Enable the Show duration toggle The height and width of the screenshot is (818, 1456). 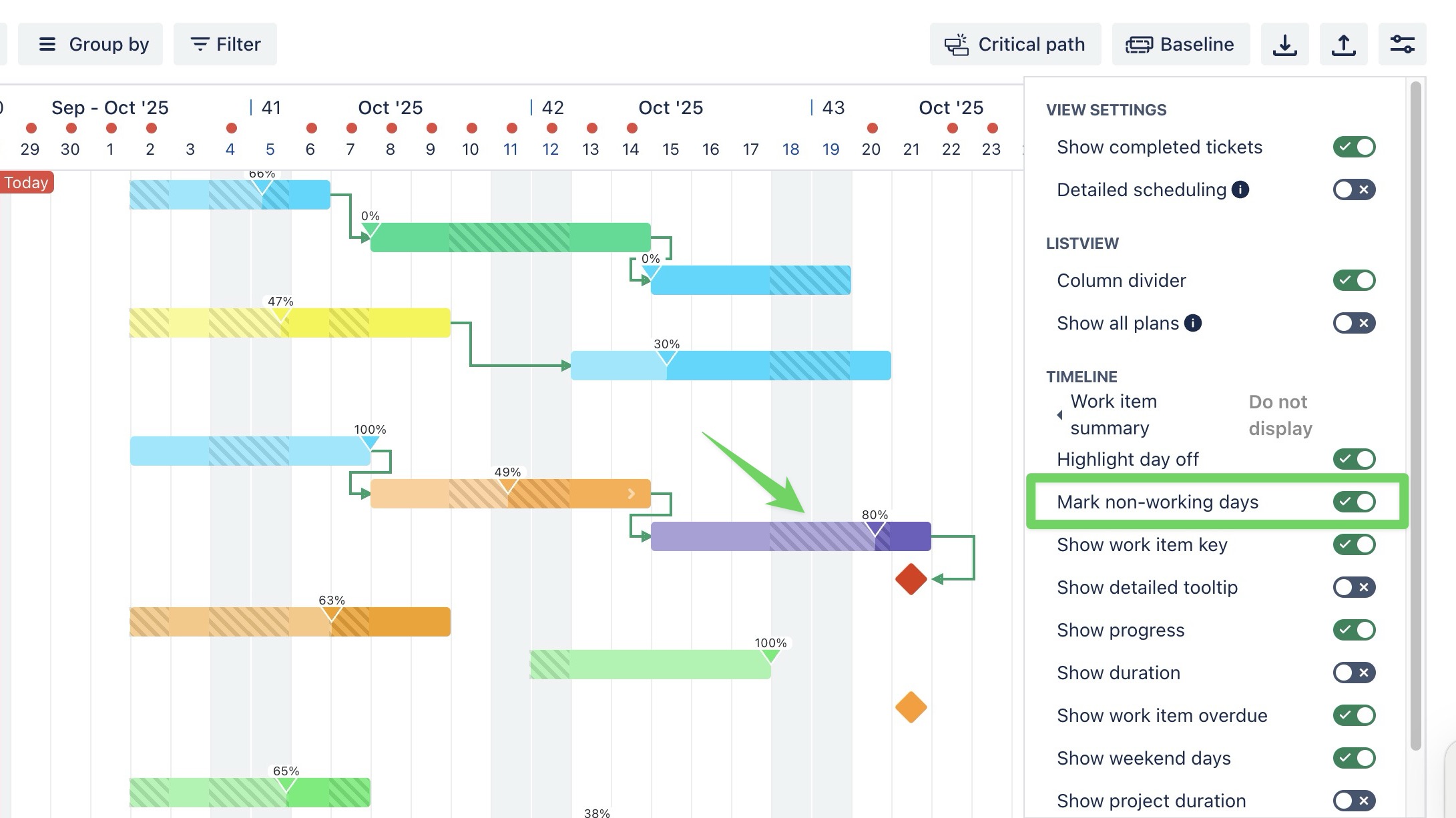coord(1354,673)
